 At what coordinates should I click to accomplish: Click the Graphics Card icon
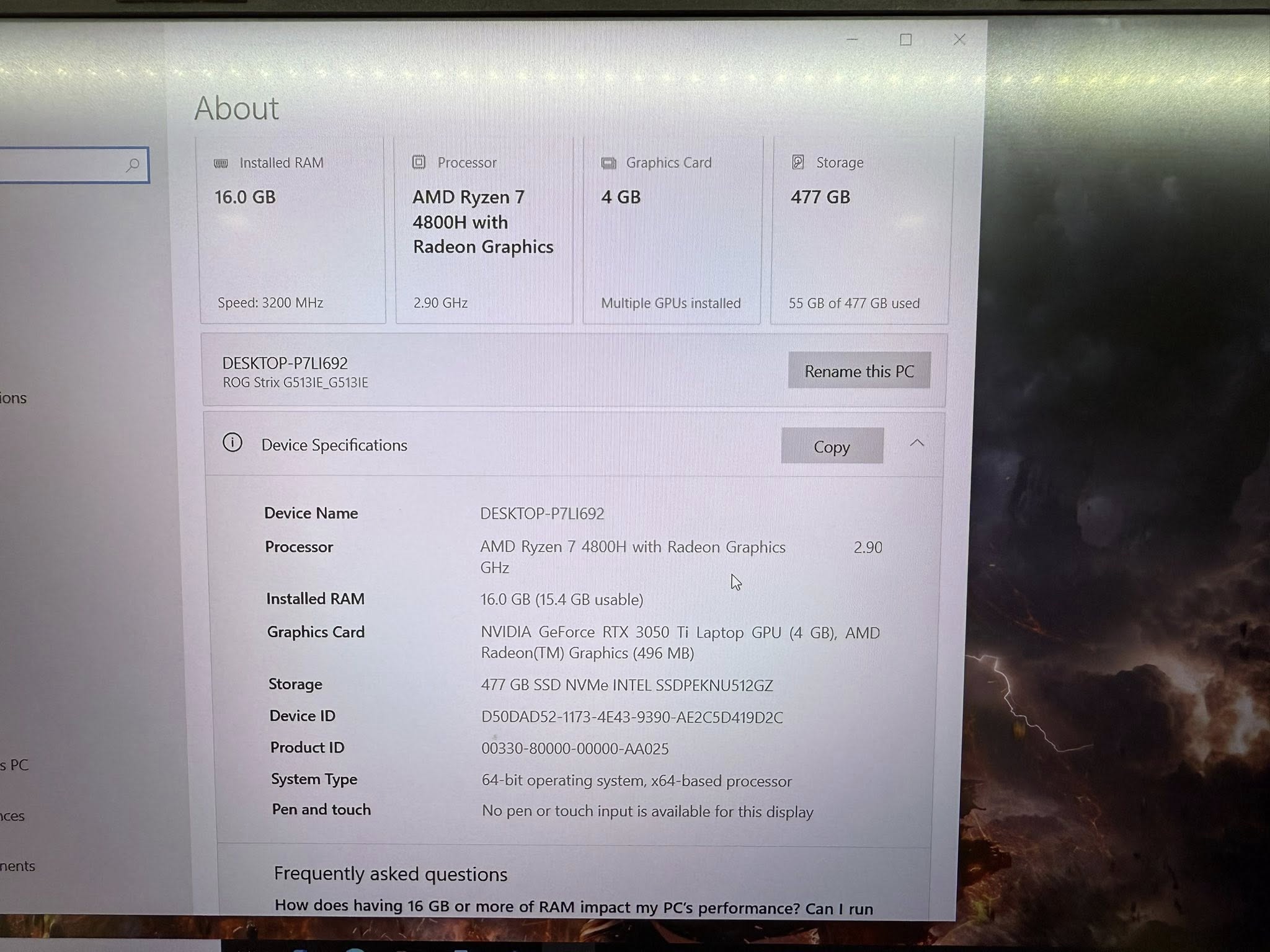click(609, 163)
